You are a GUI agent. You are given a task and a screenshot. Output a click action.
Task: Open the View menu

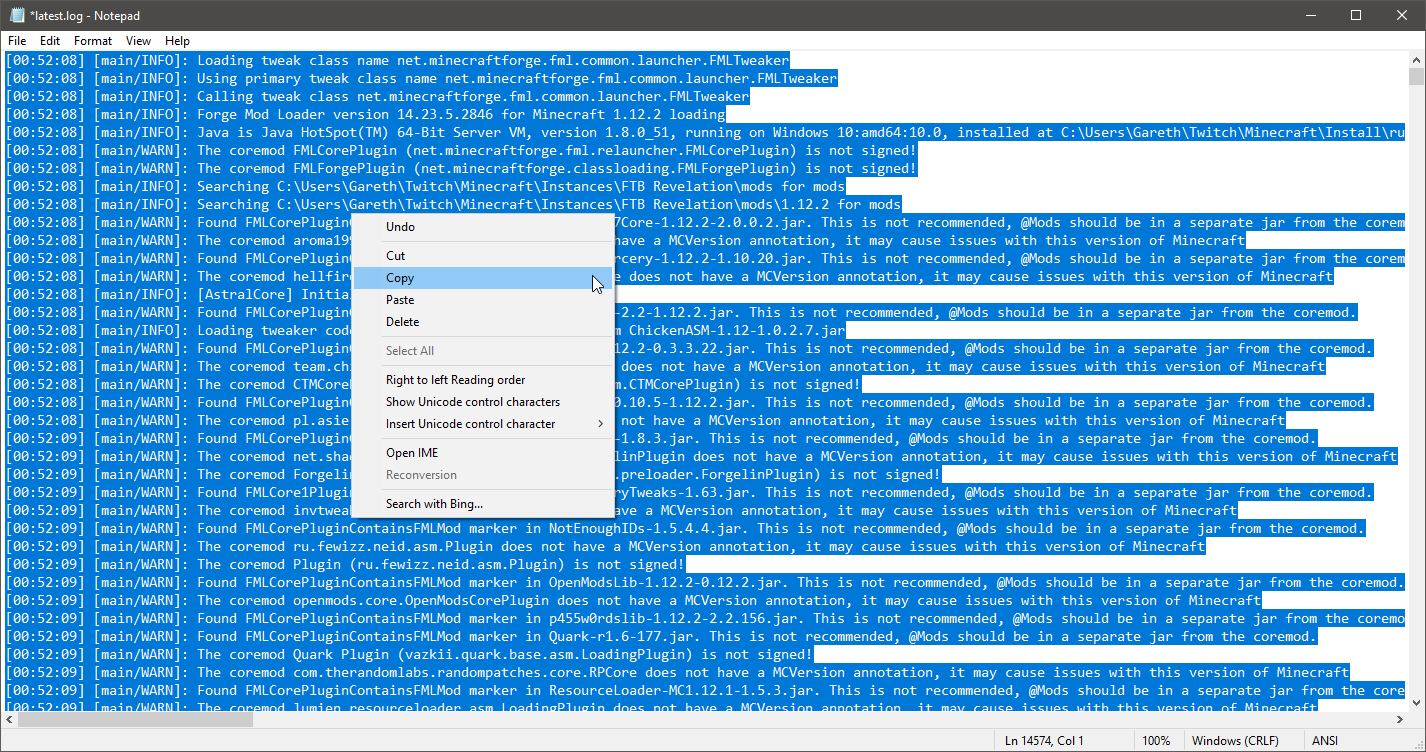click(x=139, y=41)
